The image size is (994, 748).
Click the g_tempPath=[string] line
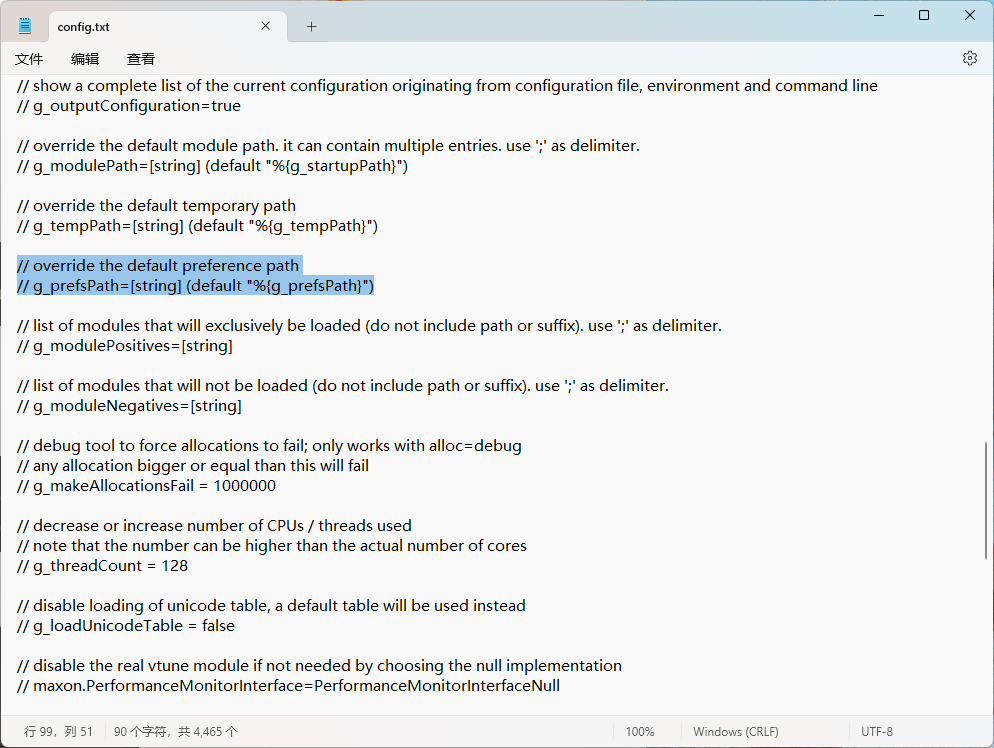click(x=197, y=226)
